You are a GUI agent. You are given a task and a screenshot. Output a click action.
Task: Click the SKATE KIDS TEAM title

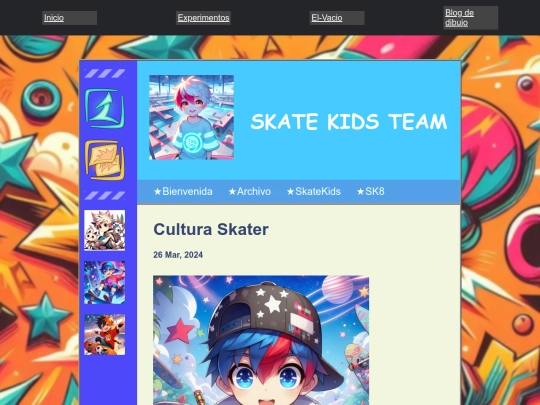pos(349,122)
